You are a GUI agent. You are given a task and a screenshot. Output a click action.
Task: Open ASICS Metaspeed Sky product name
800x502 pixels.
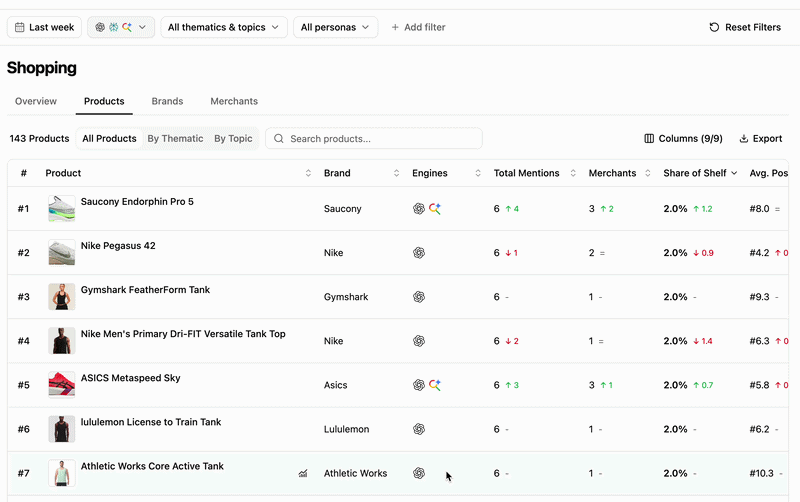(131, 378)
